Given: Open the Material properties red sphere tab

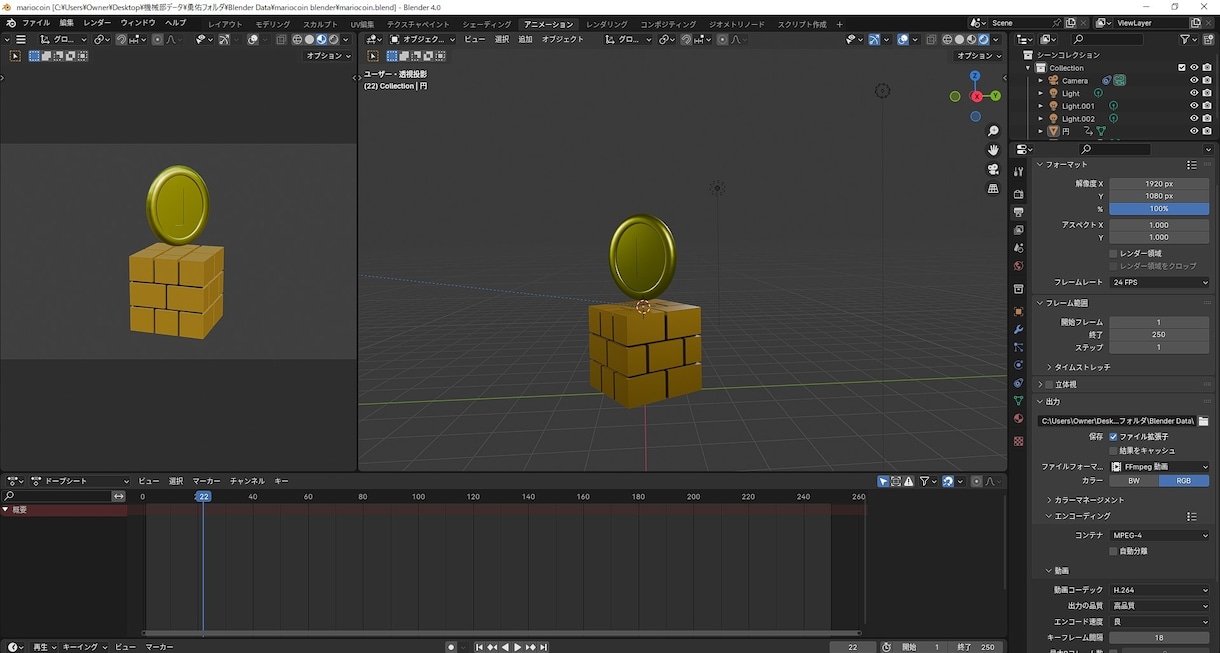Looking at the screenshot, I should [1018, 419].
